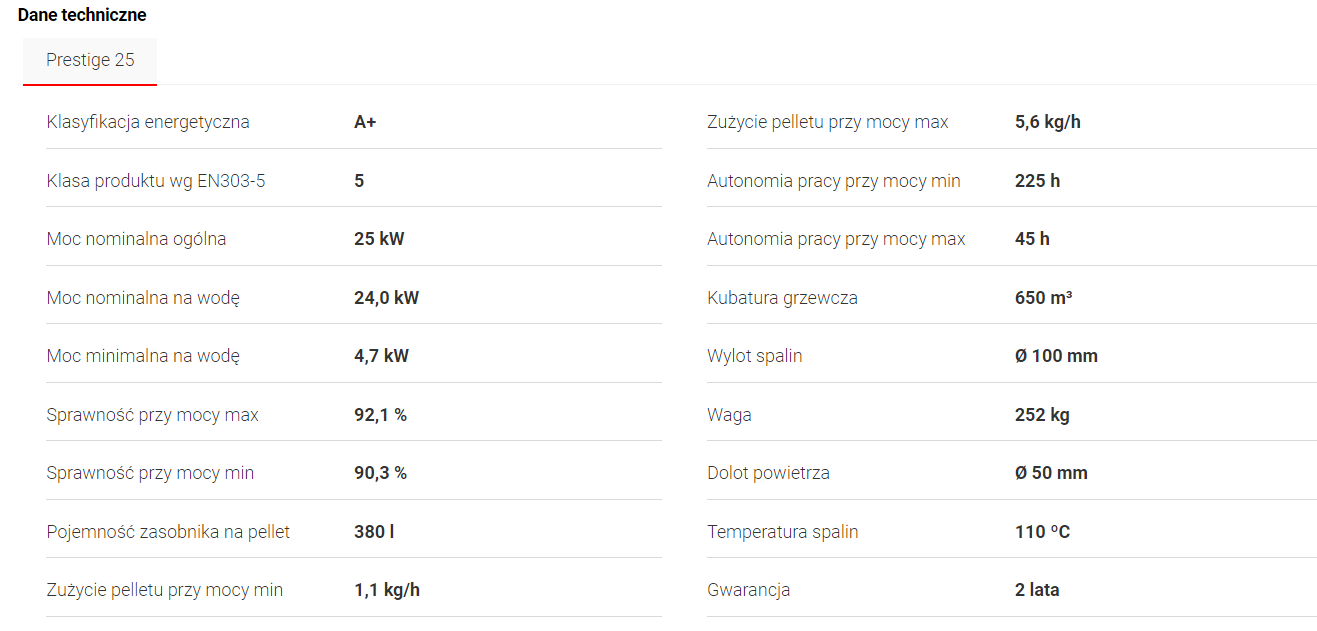
Task: Click the 4,7 kW minimum power value
Action: pyautogui.click(x=381, y=356)
